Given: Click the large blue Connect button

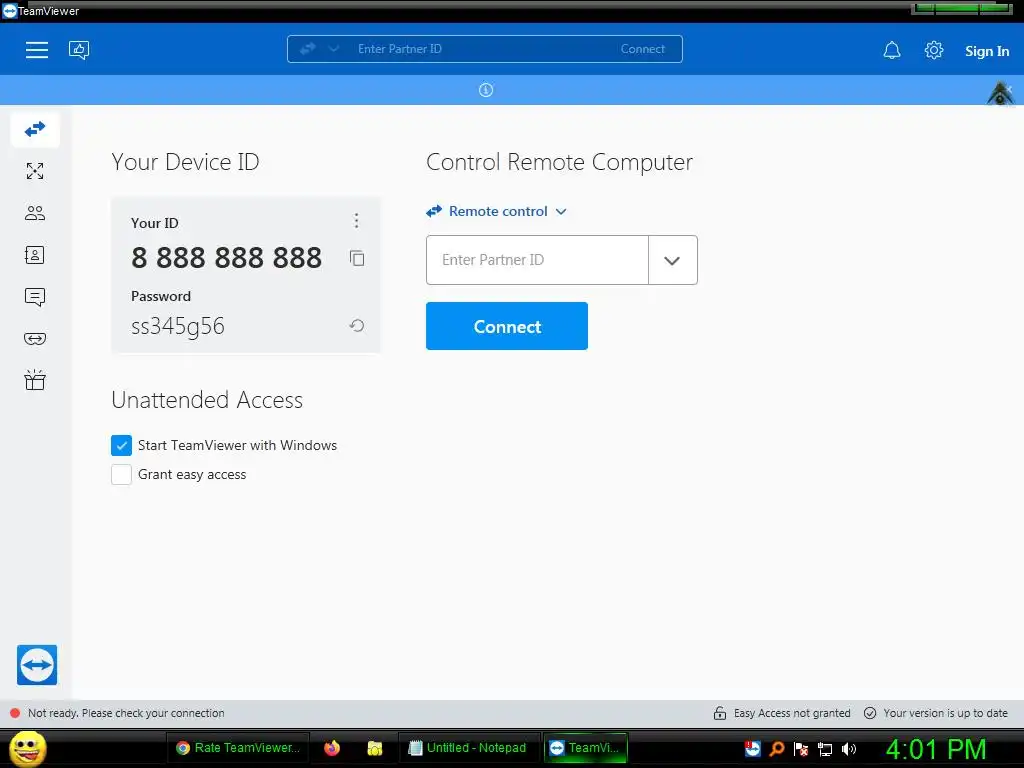Looking at the screenshot, I should 507,326.
